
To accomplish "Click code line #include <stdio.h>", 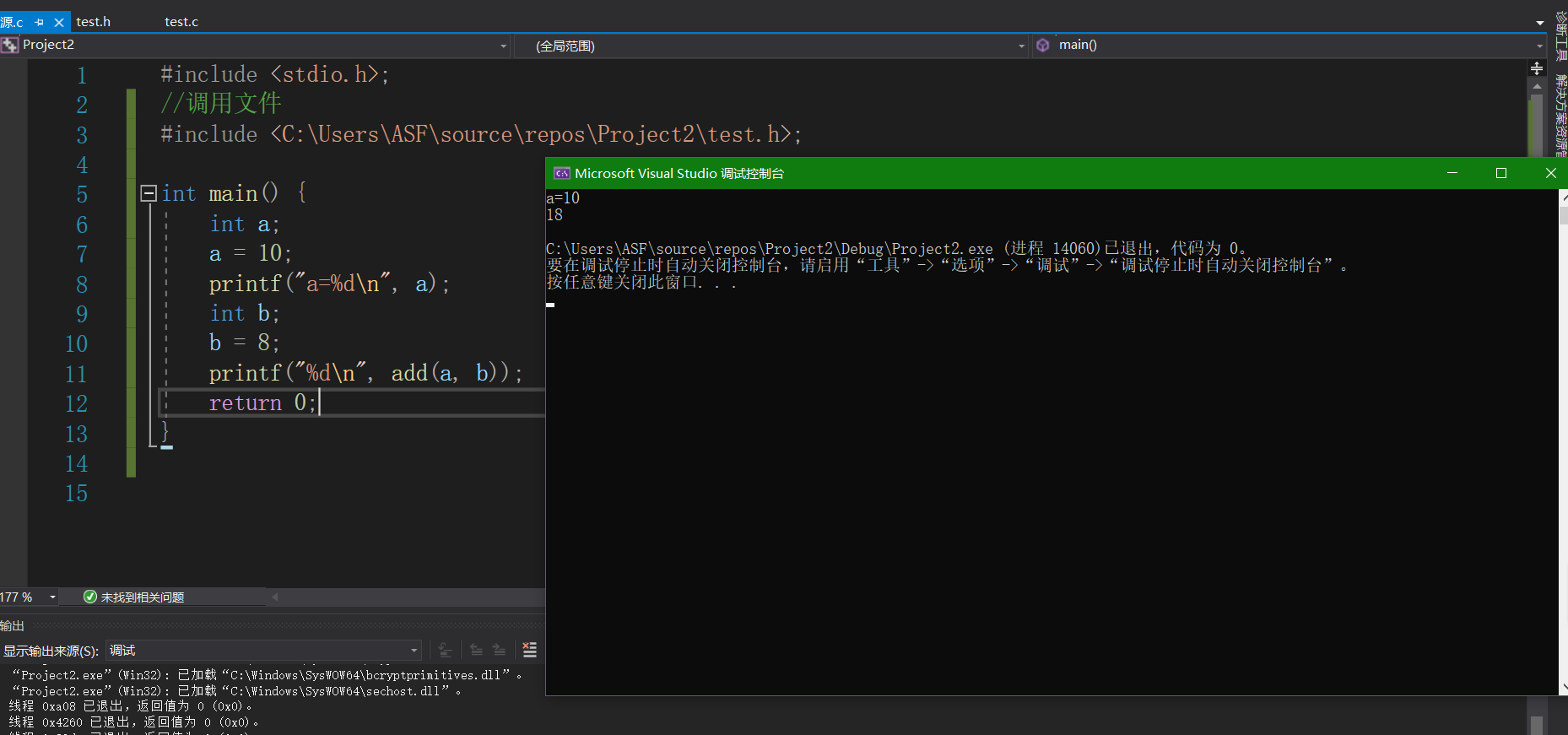I will point(275,74).
